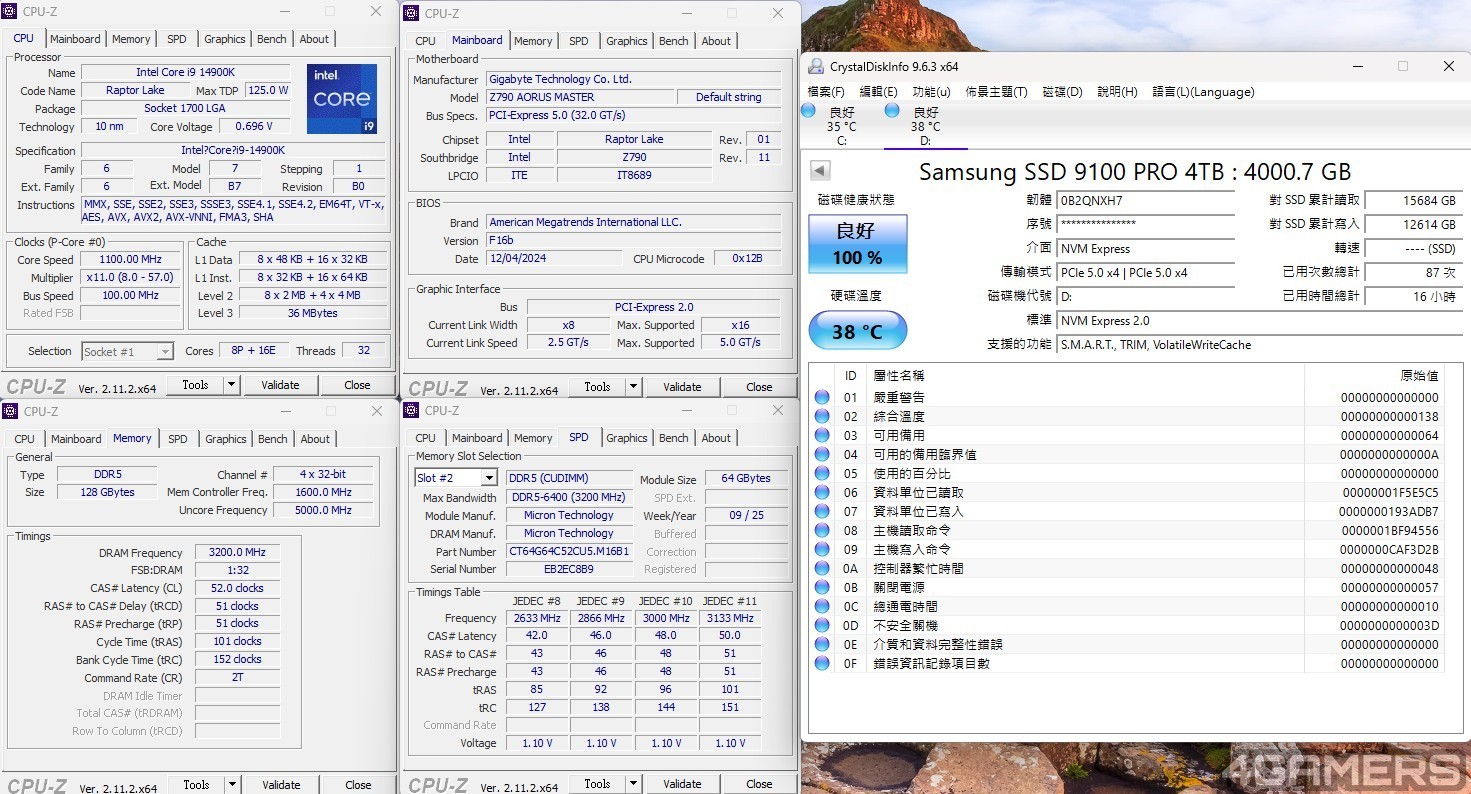
Task: Open Tools dropdown arrow in SPD window
Action: click(633, 784)
